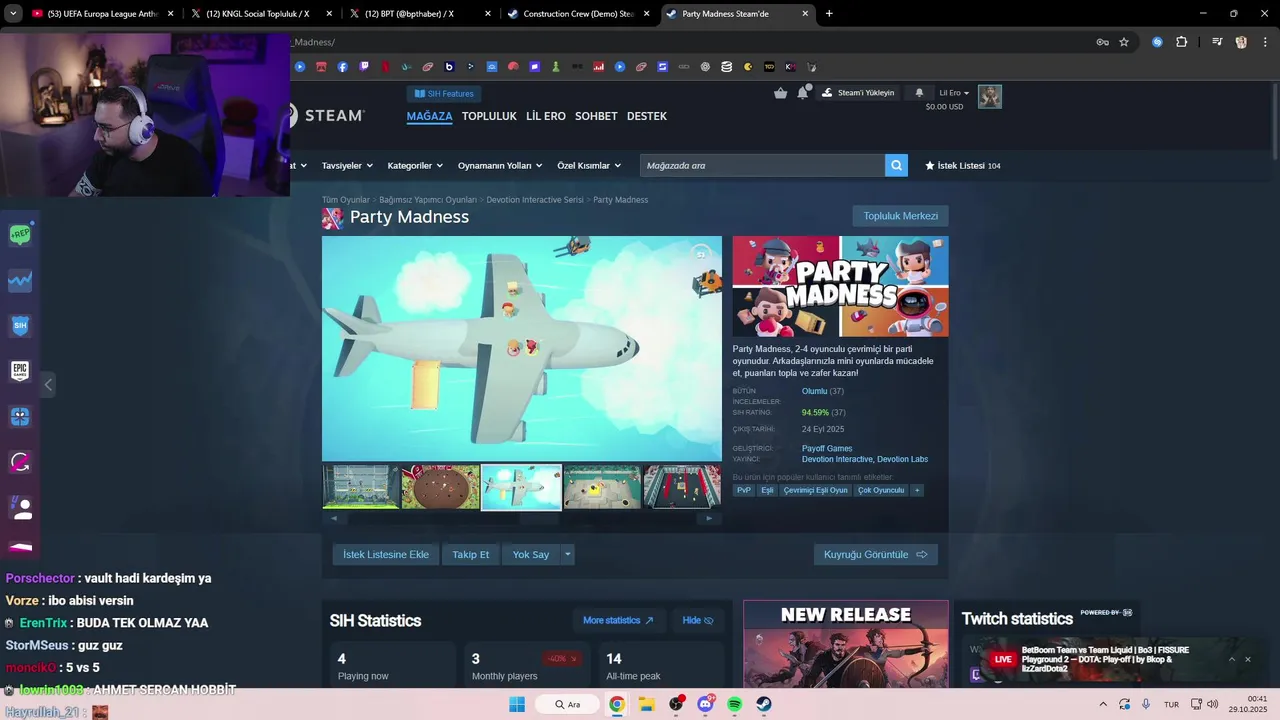Click the volume icon in system tray
1280x720 pixels.
[x=1212, y=704]
